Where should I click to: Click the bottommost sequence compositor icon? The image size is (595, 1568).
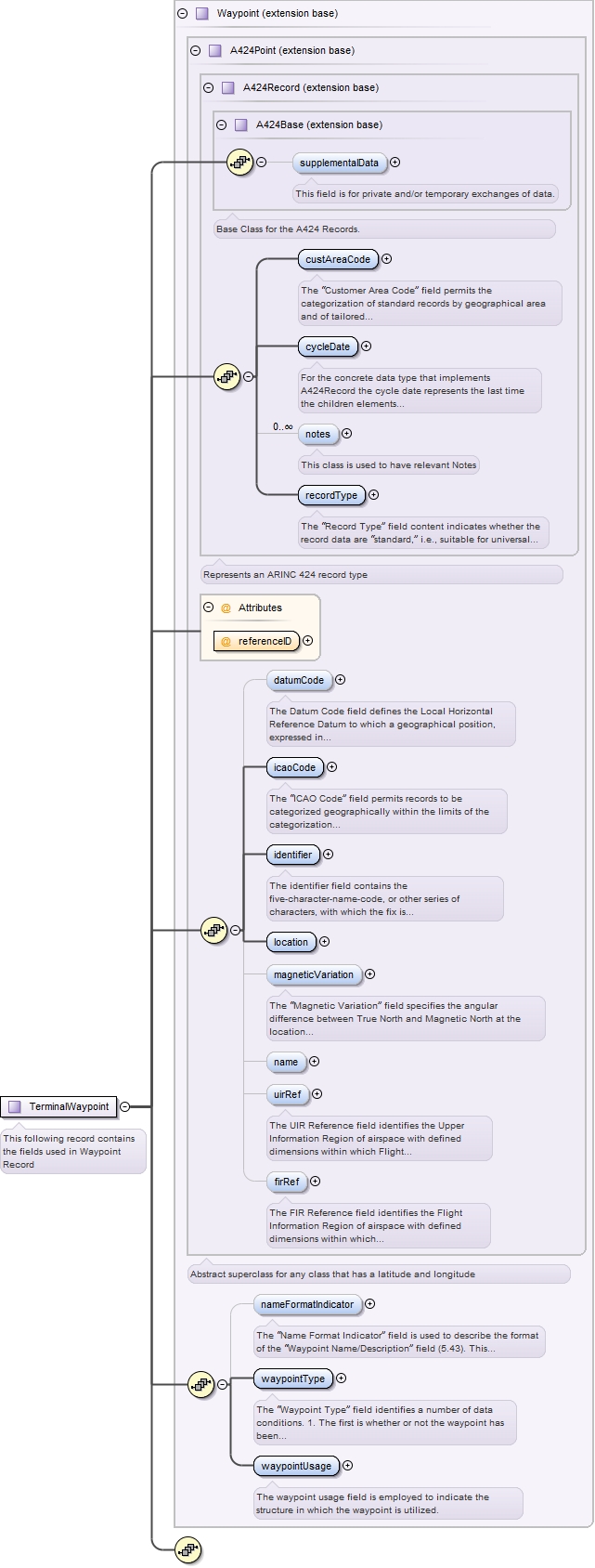pos(188,1549)
